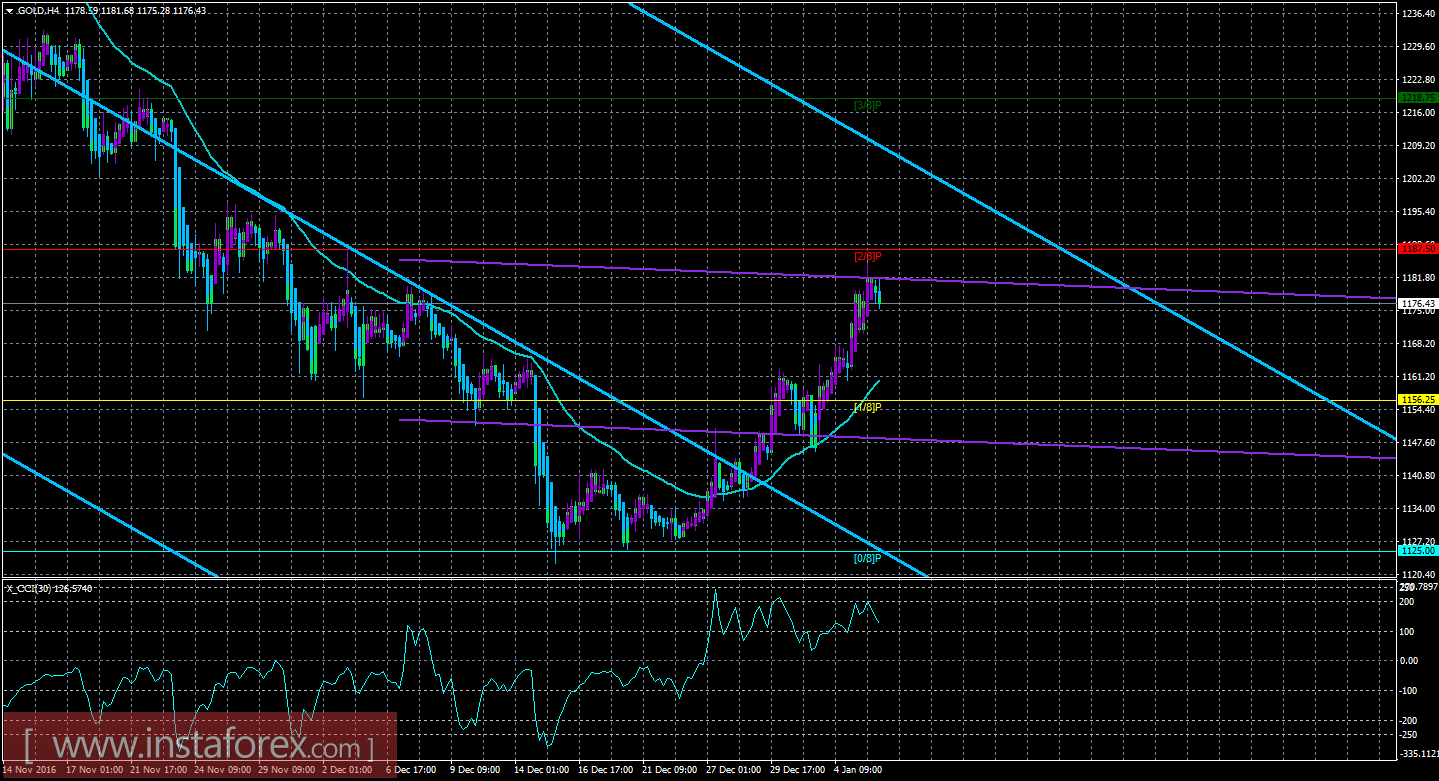Screen dimensions: 1439x781
Task: Click the yellow 1156.25 price tag
Action: [1419, 400]
